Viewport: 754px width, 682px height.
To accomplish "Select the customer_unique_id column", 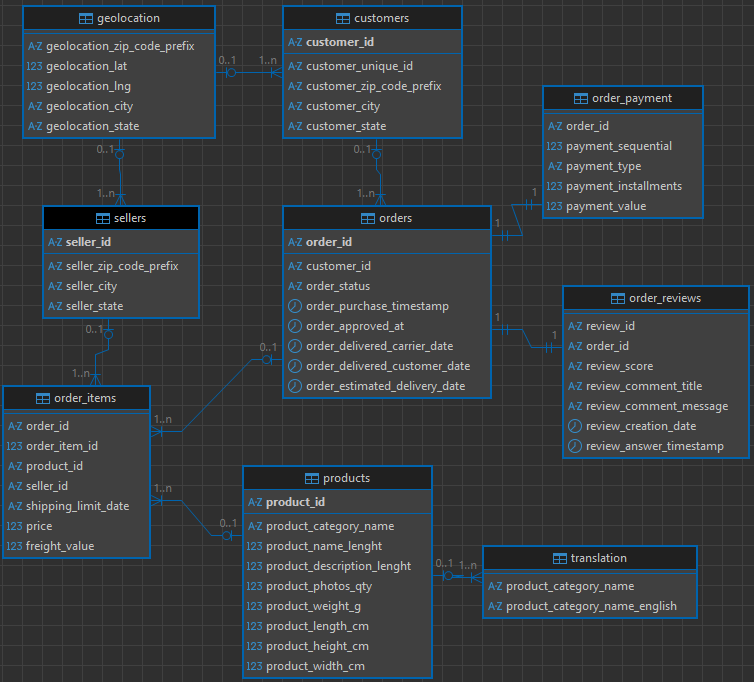I will tap(359, 66).
